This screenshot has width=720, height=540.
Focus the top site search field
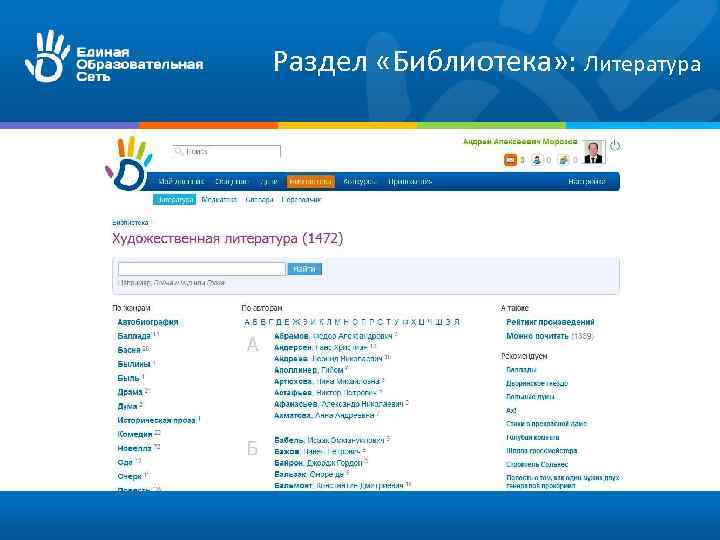click(x=226, y=152)
